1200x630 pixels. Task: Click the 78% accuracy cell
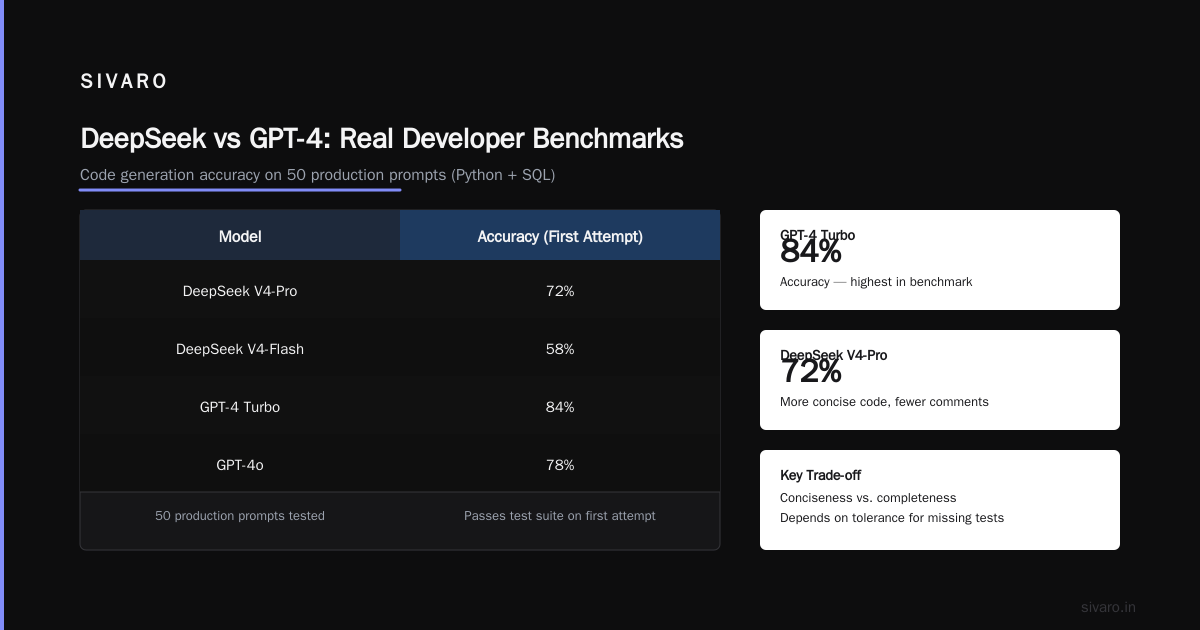(560, 465)
